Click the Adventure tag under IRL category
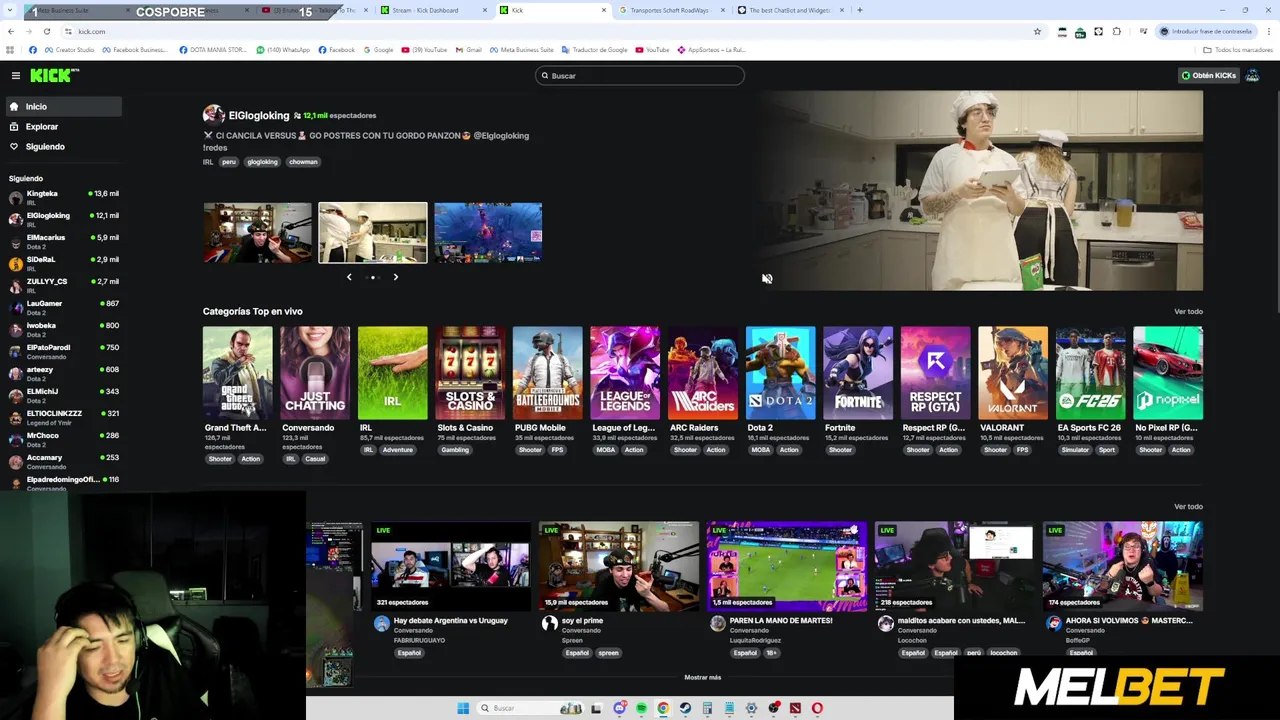Screen dimensions: 1280x720 point(397,450)
